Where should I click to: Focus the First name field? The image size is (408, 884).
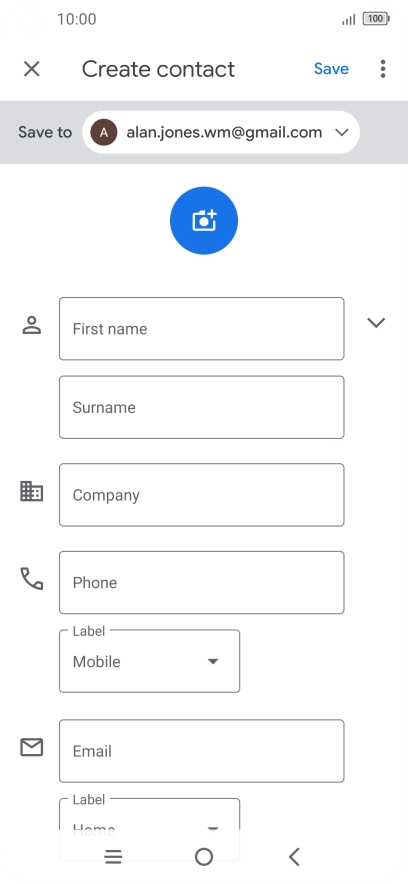(202, 329)
